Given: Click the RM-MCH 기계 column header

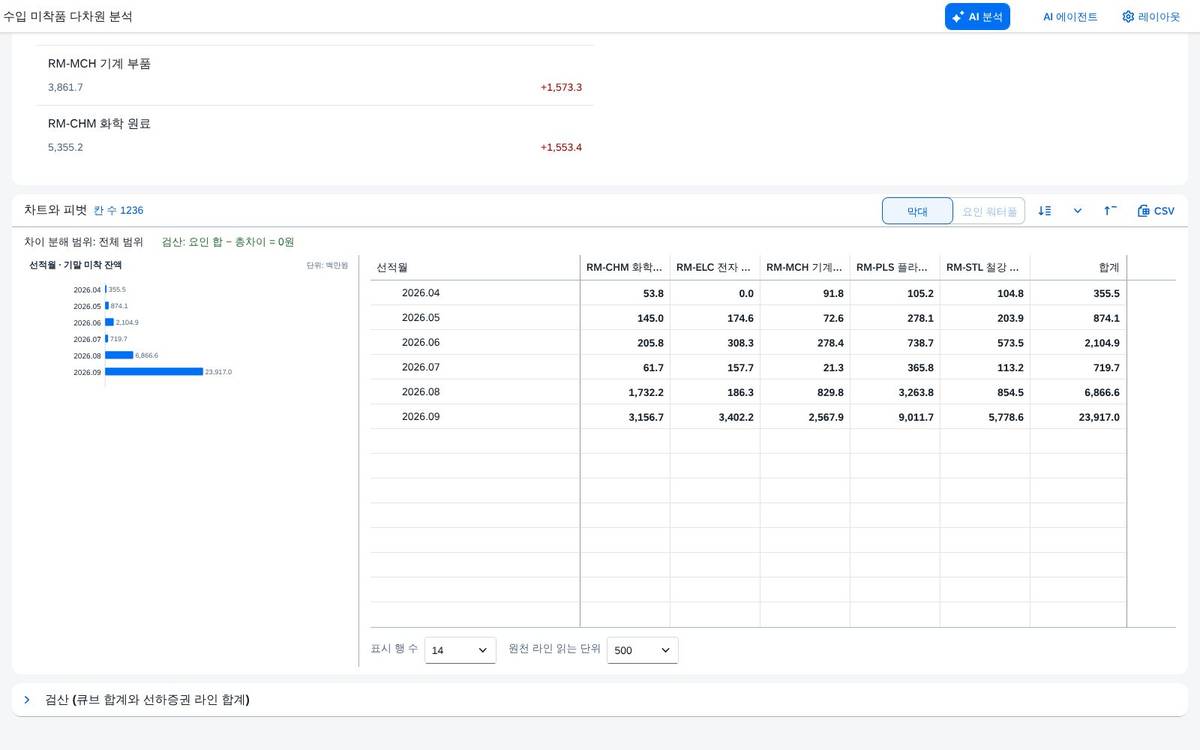Looking at the screenshot, I should pyautogui.click(x=805, y=267).
